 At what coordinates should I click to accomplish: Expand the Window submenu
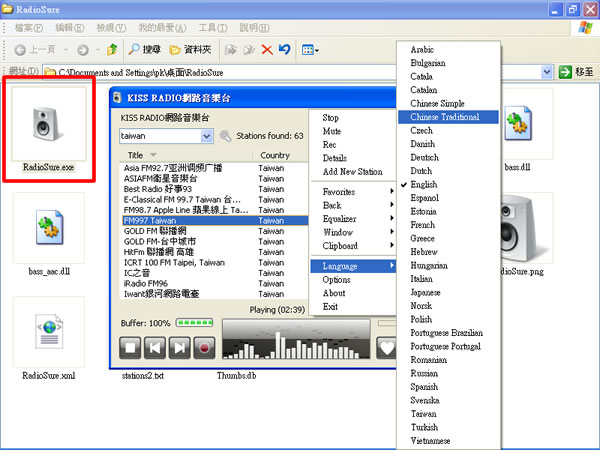click(x=353, y=232)
